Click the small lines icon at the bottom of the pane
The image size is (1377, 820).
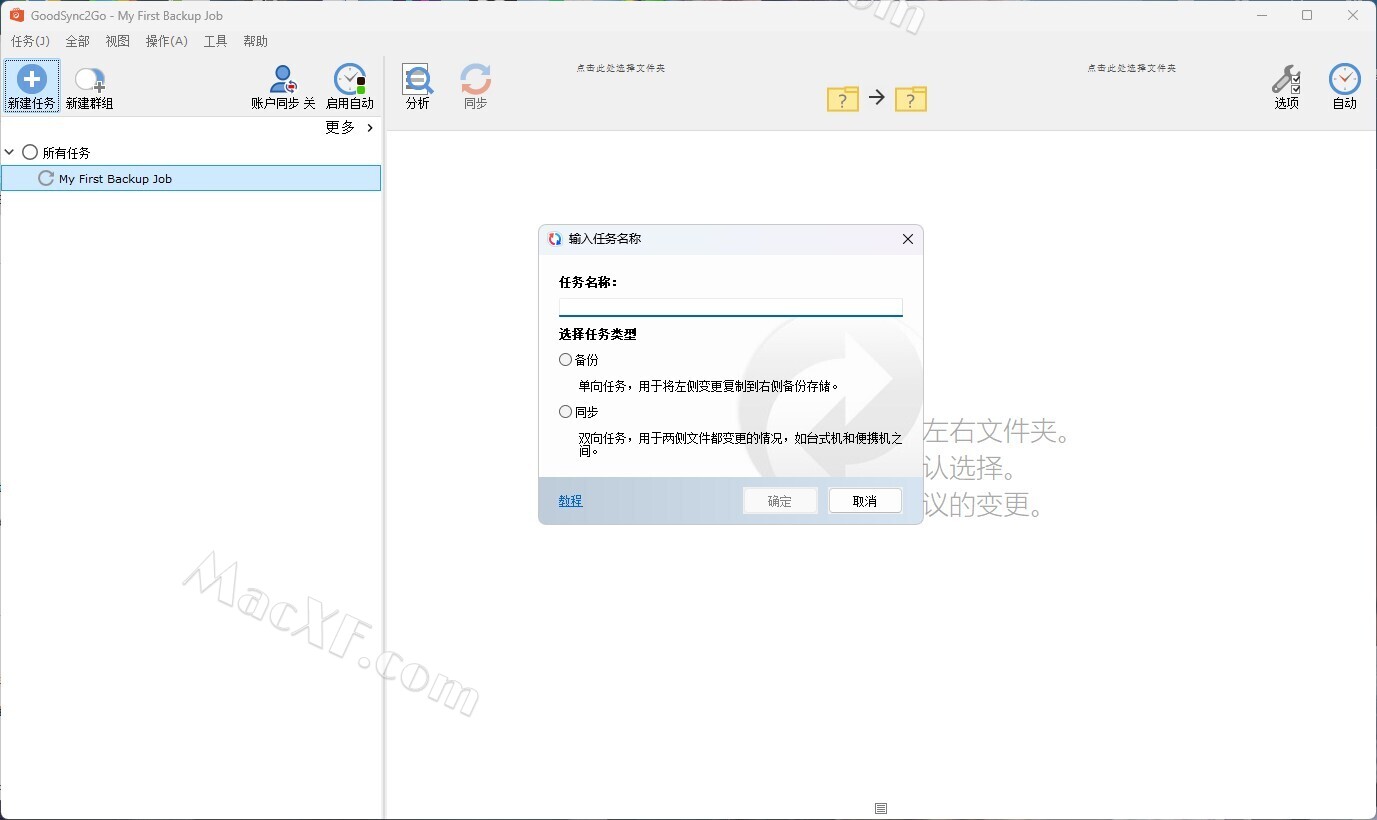click(x=881, y=808)
